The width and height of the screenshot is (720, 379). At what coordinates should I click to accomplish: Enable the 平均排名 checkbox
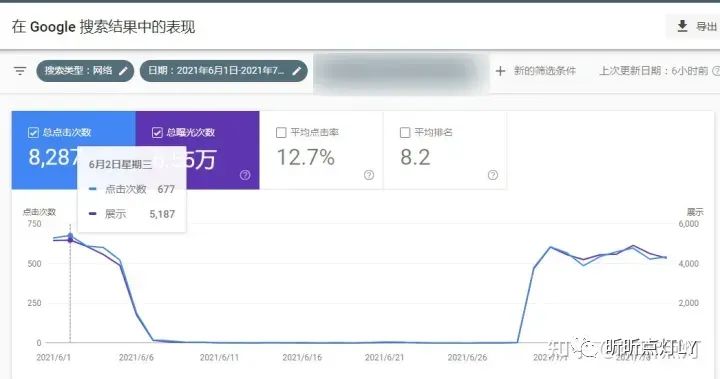pos(405,133)
